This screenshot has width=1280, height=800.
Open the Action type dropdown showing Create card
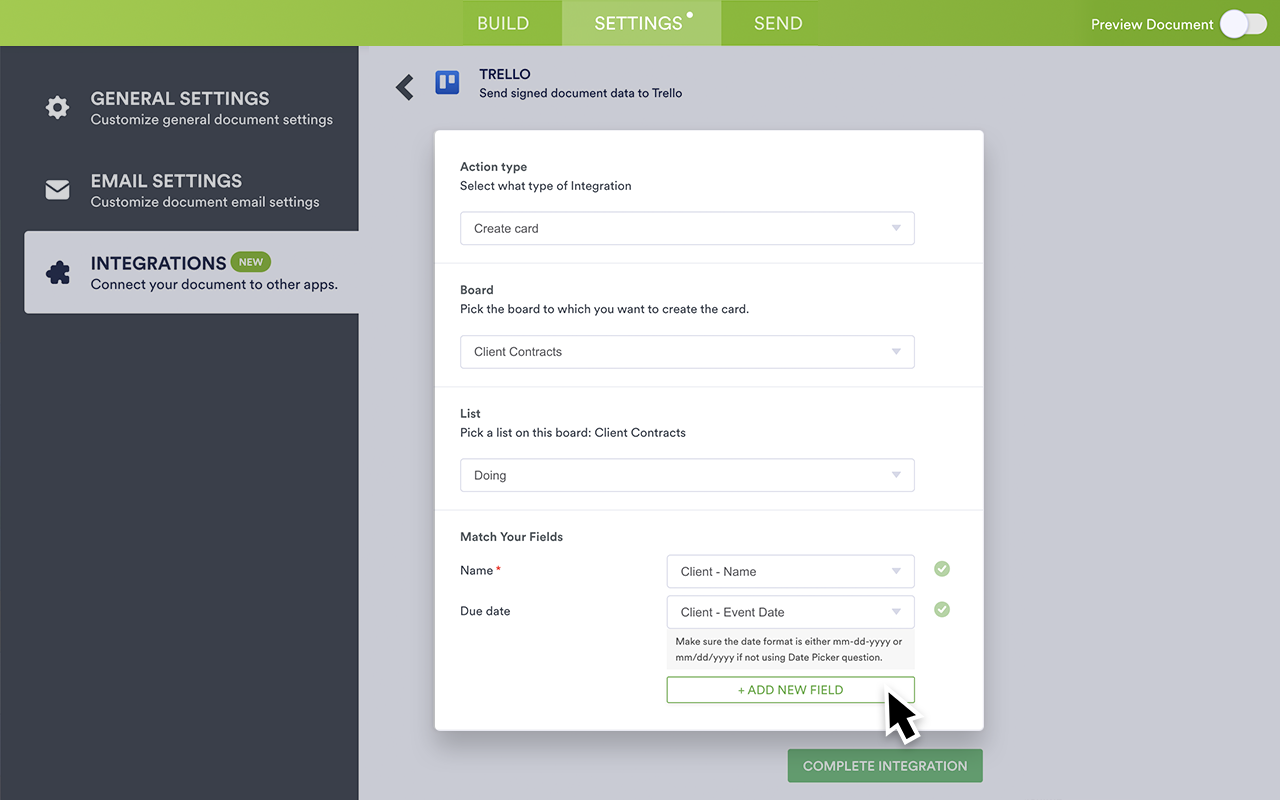(687, 228)
